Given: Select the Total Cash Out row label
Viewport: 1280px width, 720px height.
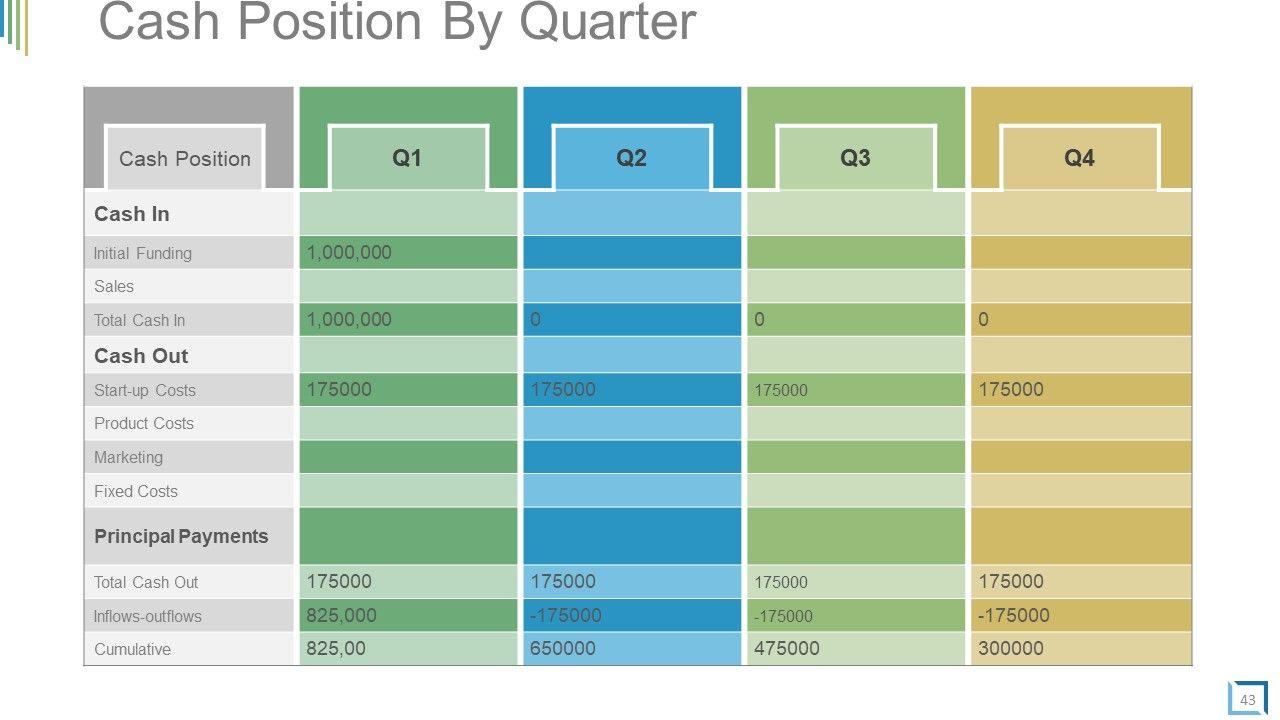Looking at the screenshot, I should tap(146, 582).
